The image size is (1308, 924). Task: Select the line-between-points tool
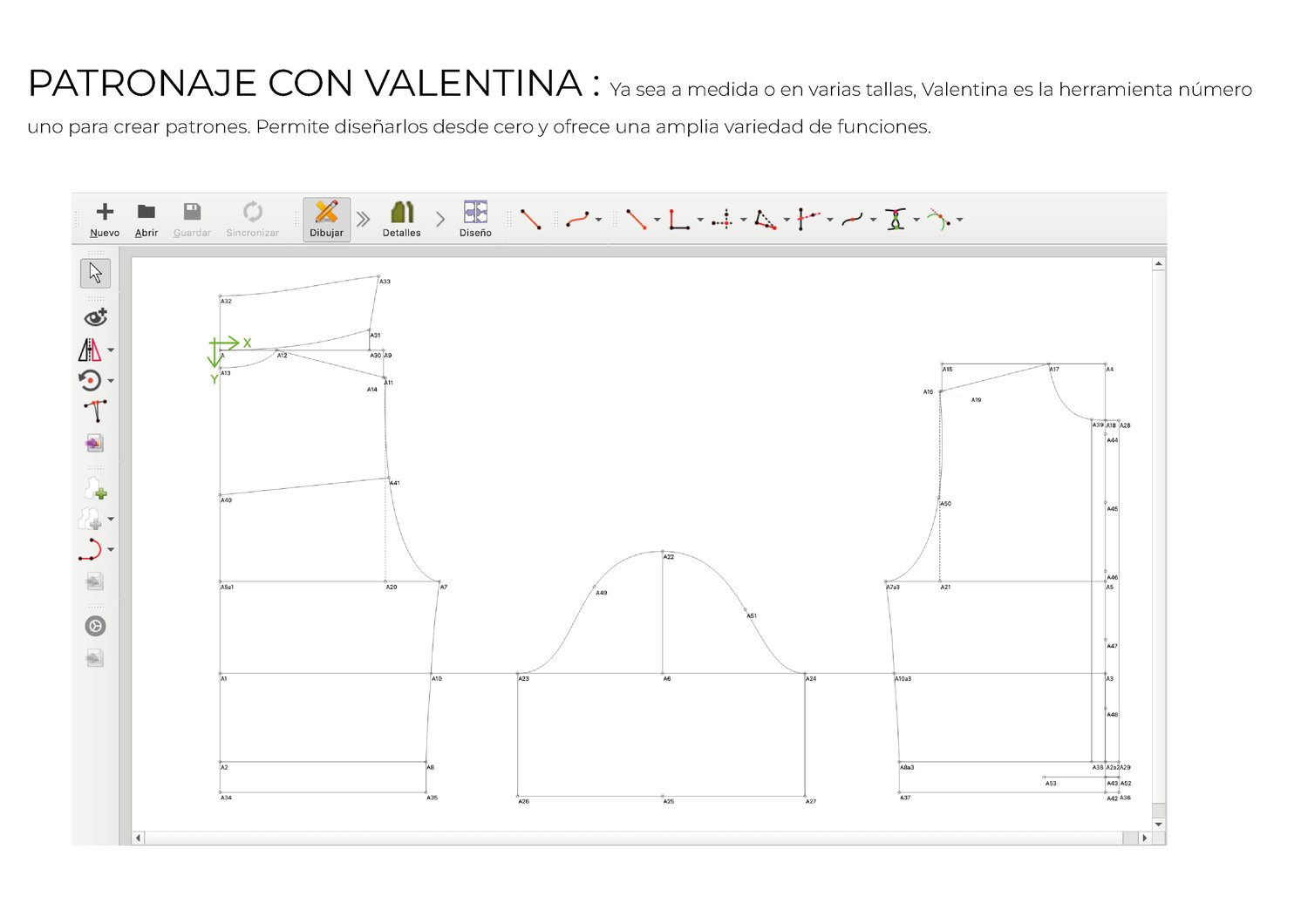530,219
